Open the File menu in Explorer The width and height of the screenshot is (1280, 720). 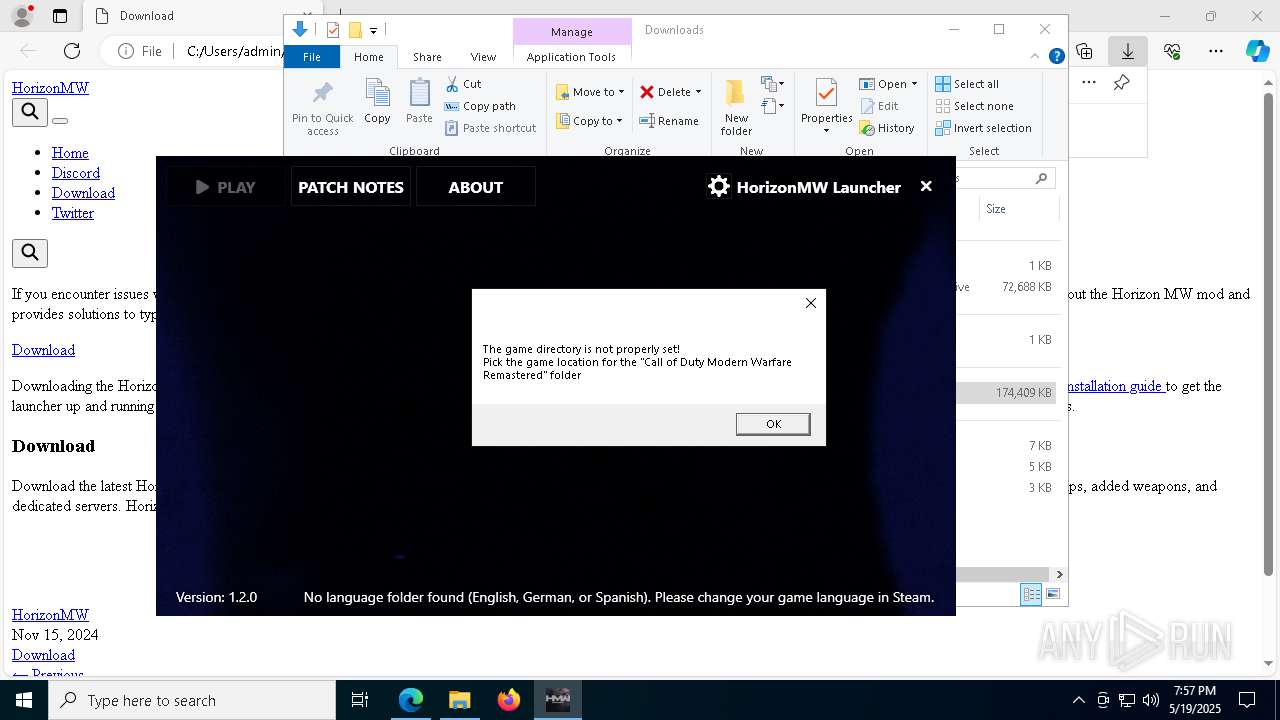(312, 57)
